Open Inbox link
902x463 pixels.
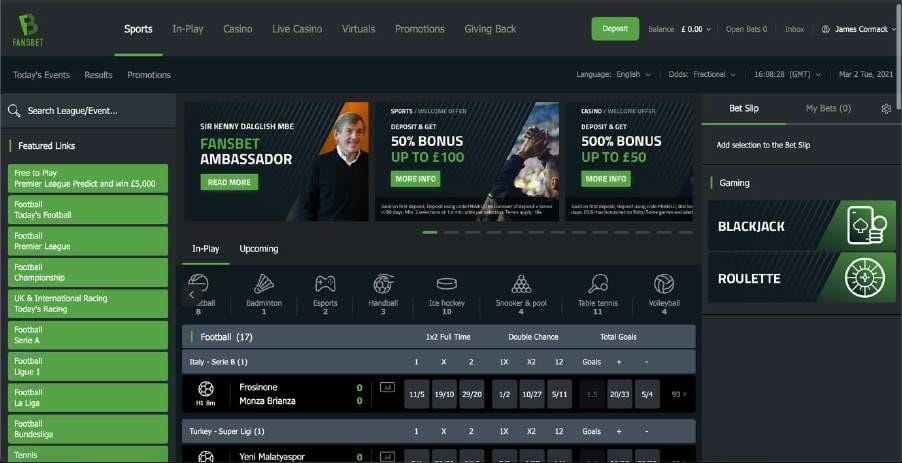[x=794, y=29]
